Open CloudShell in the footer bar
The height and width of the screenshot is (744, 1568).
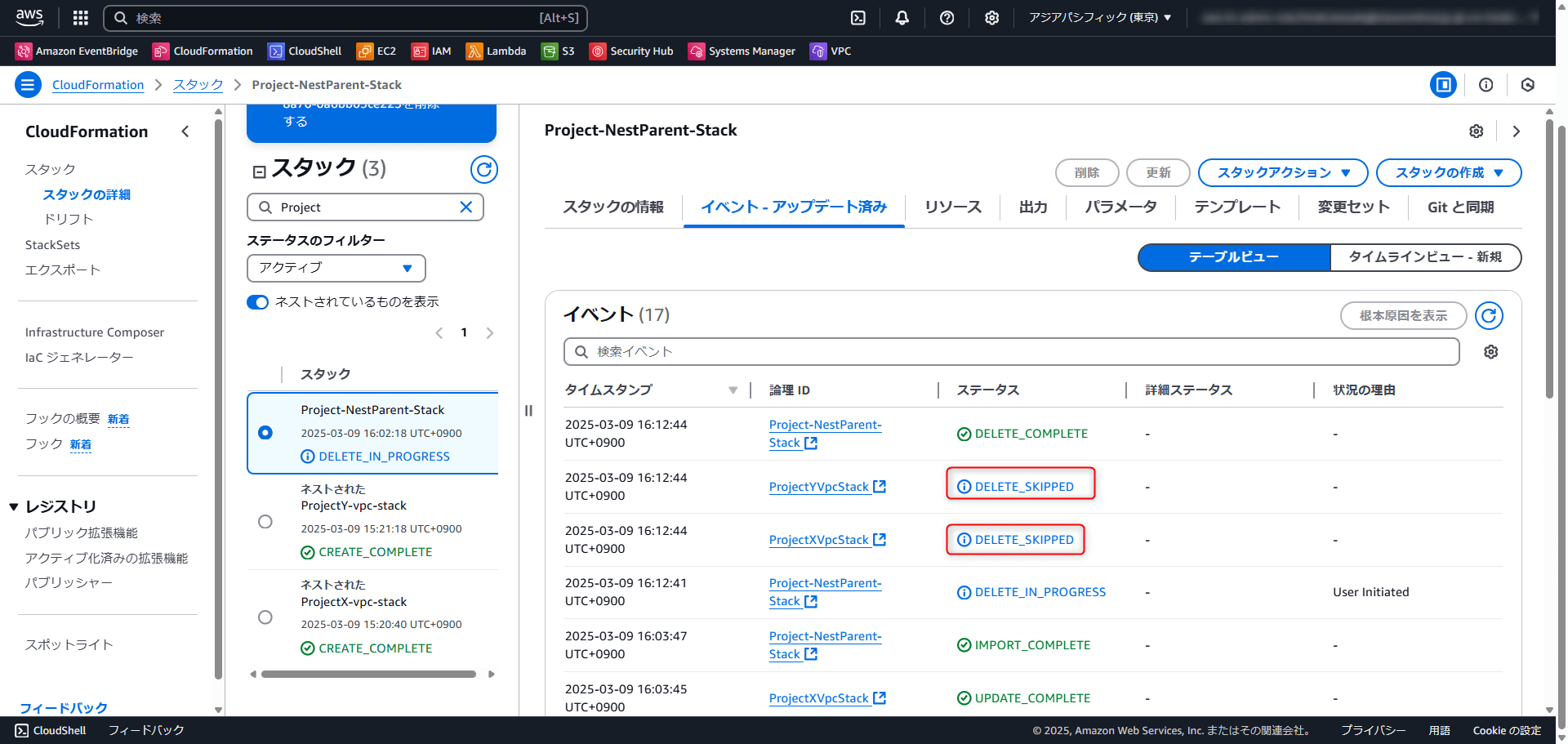(51, 730)
